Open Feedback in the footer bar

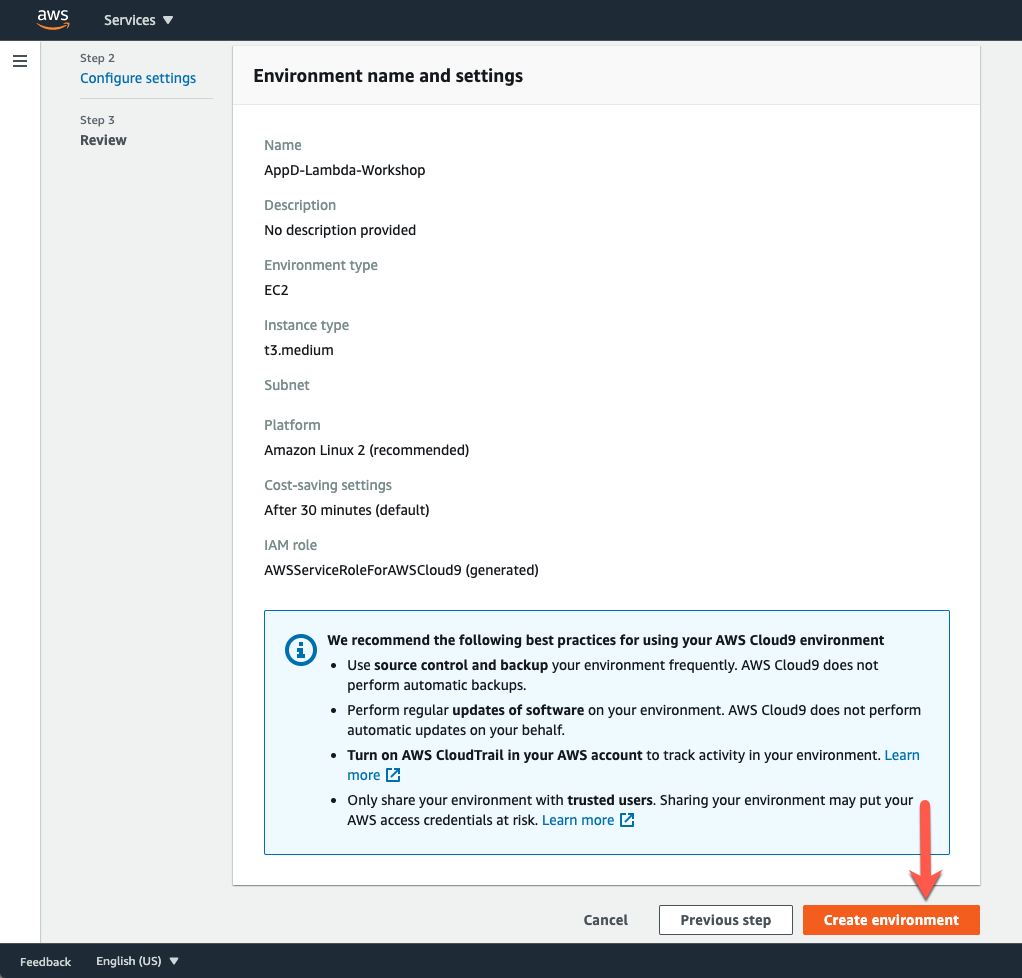click(x=46, y=961)
